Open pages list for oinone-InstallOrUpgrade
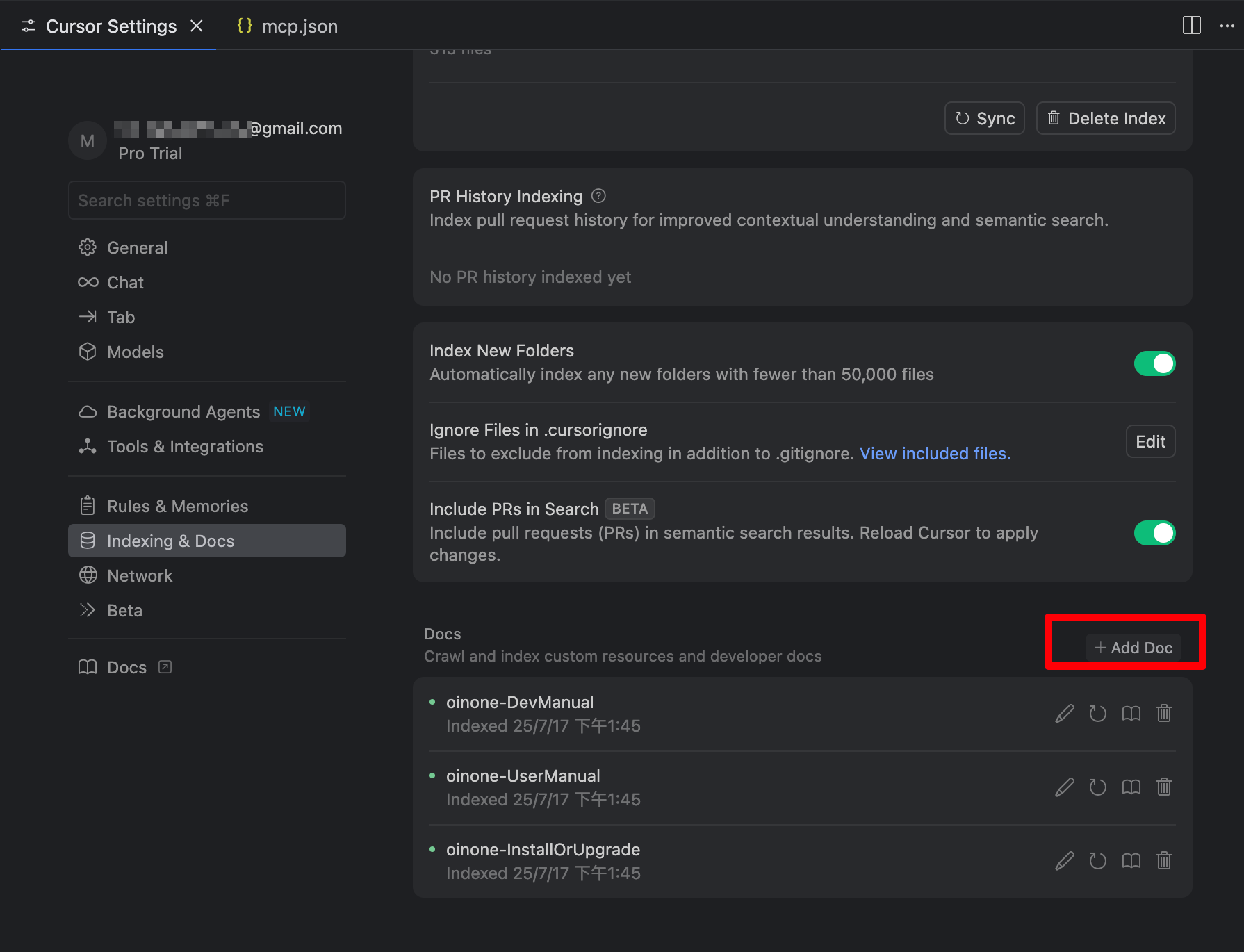The height and width of the screenshot is (952, 1244). click(1131, 861)
